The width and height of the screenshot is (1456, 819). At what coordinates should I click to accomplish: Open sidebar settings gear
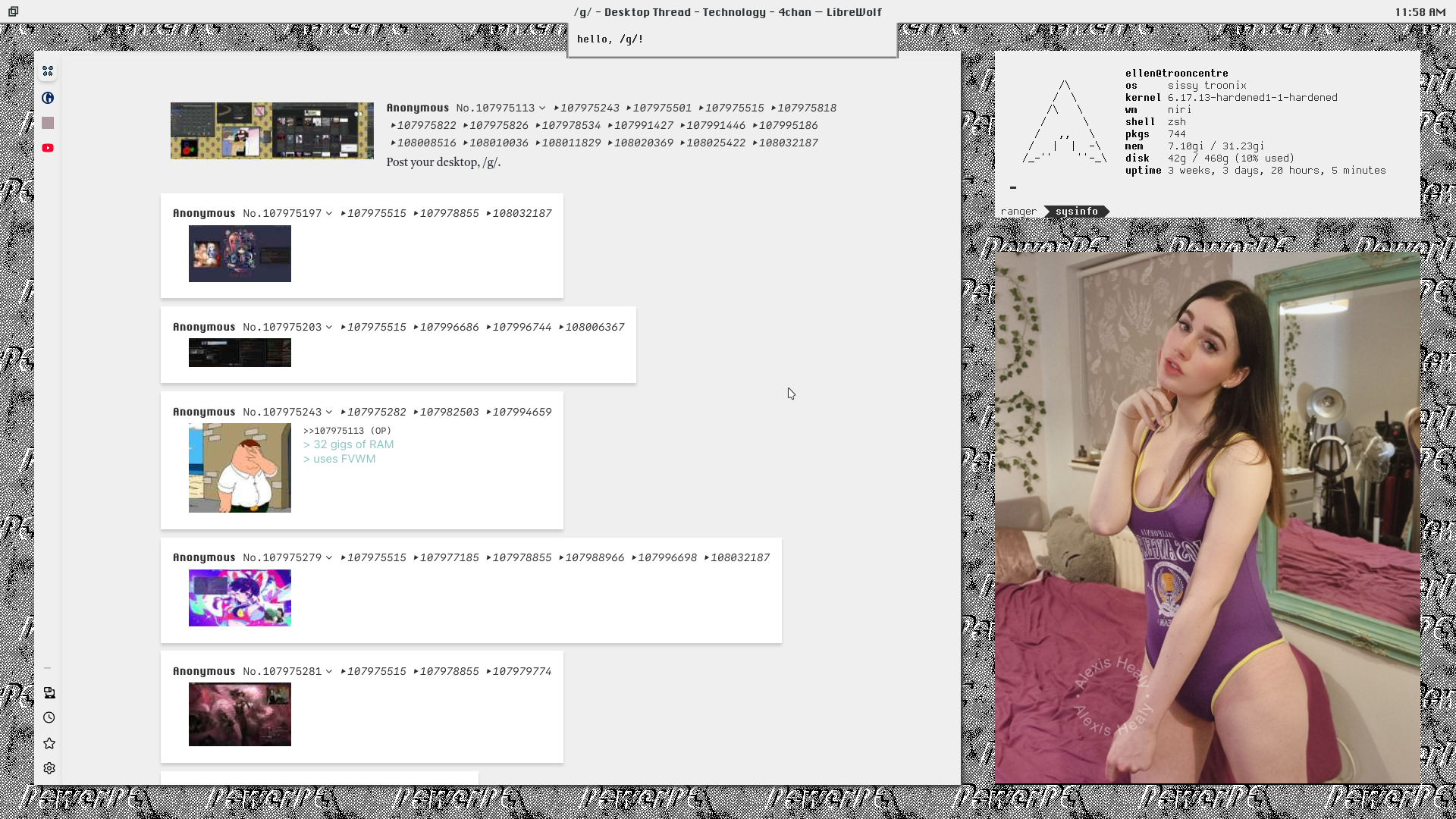49,768
